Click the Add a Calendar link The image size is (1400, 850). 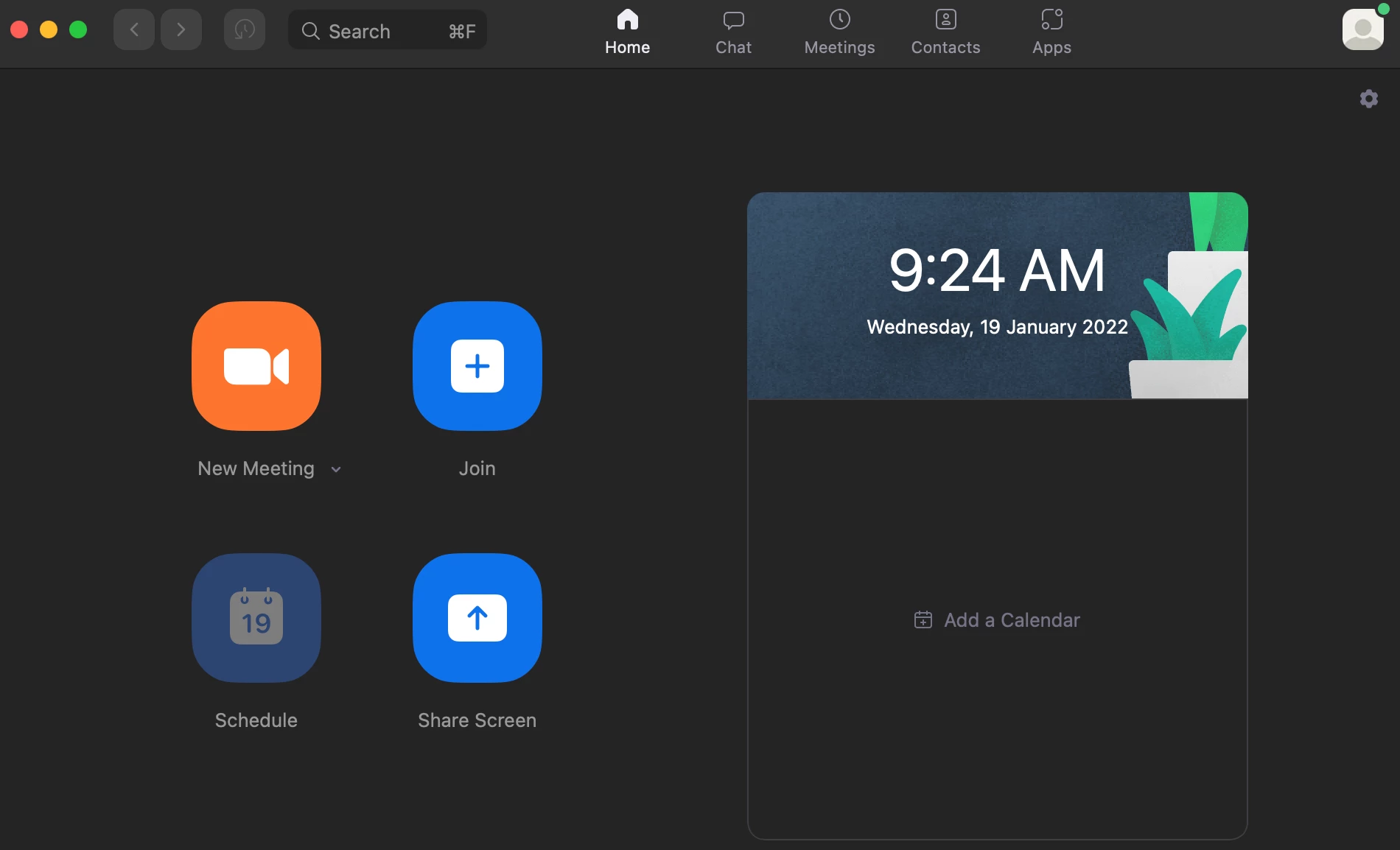(998, 620)
